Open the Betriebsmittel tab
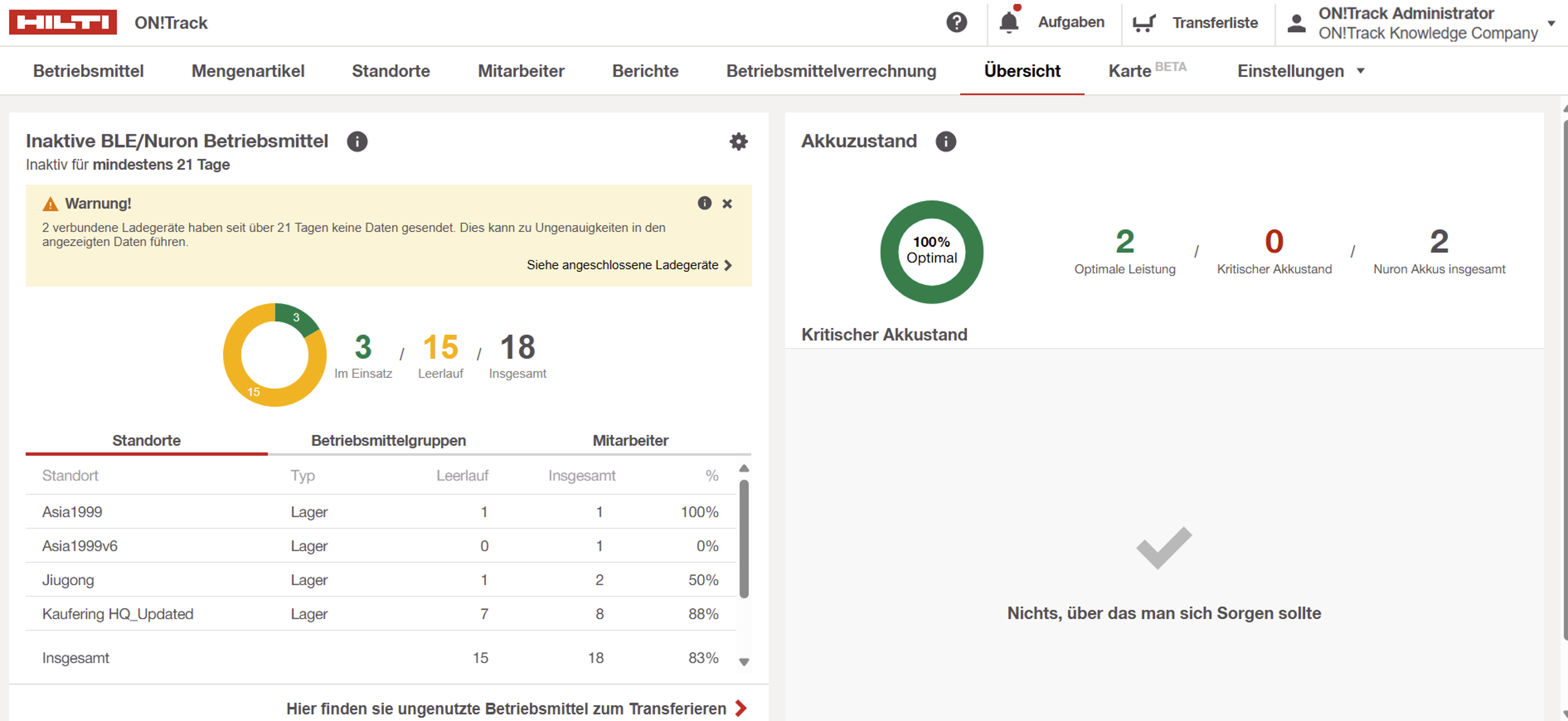1568x721 pixels. 88,71
